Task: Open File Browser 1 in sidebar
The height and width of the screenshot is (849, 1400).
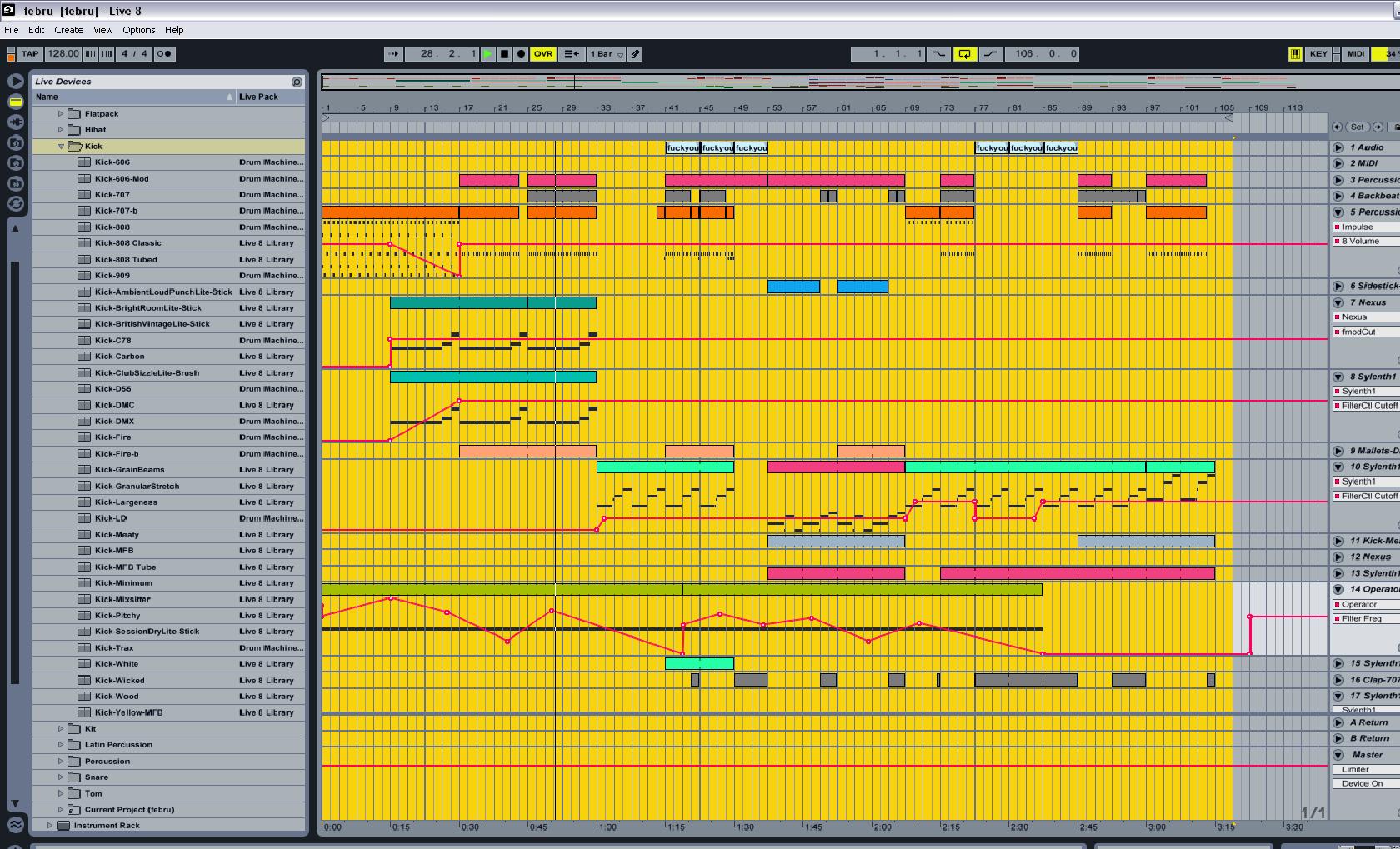Action: click(x=15, y=142)
